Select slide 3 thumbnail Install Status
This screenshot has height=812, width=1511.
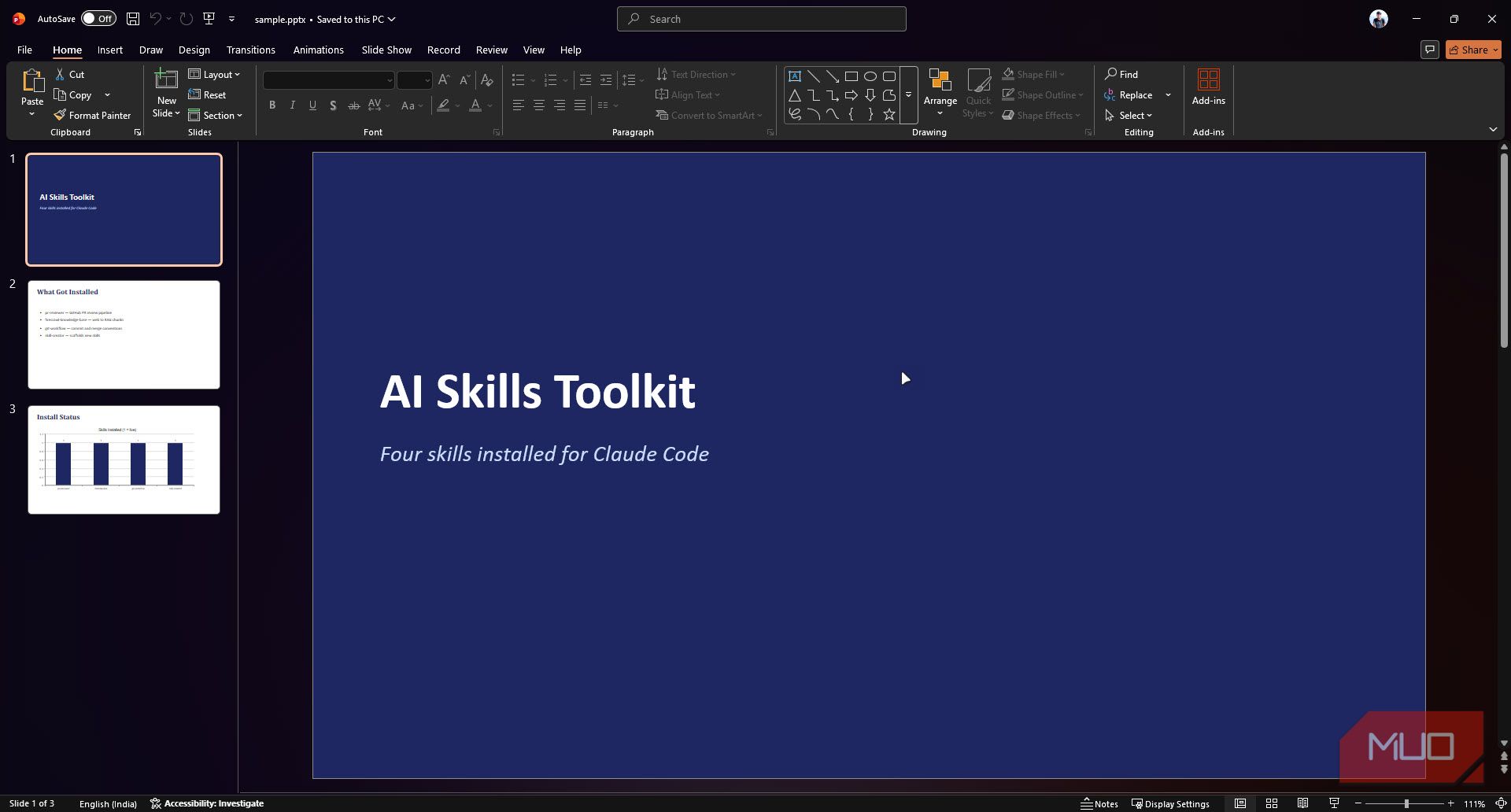[x=124, y=460]
